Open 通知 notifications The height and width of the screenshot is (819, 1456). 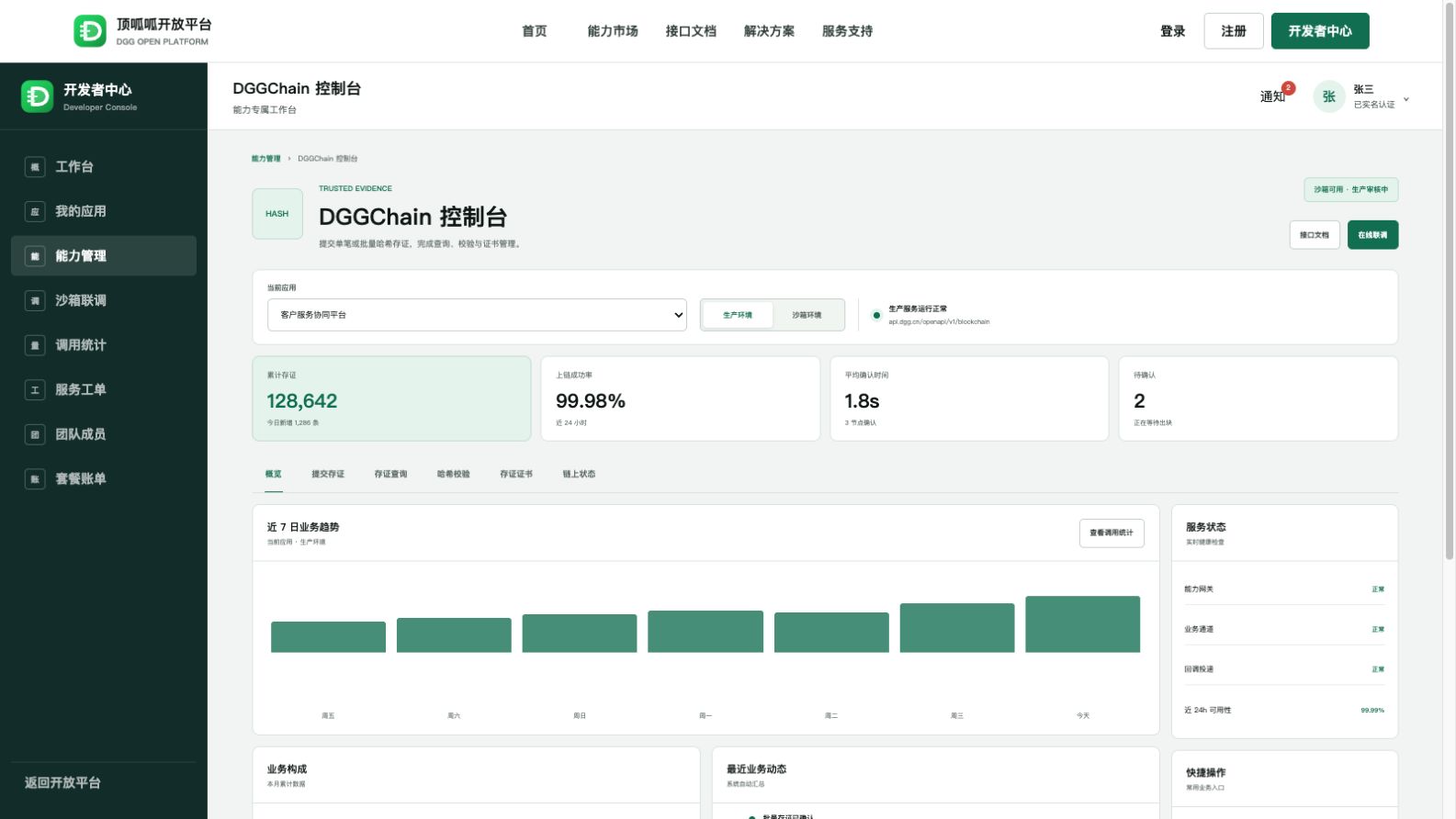click(x=1272, y=96)
